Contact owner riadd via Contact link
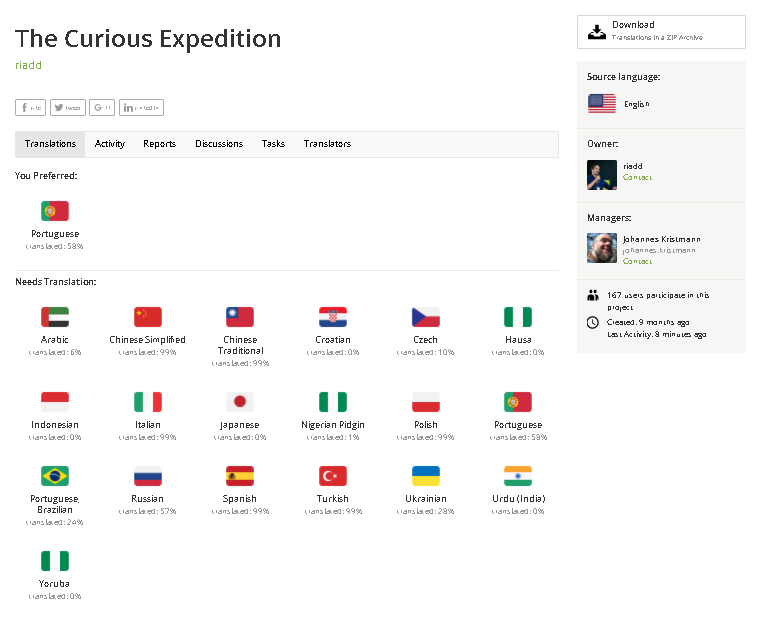The width and height of the screenshot is (761, 617). coord(637,177)
